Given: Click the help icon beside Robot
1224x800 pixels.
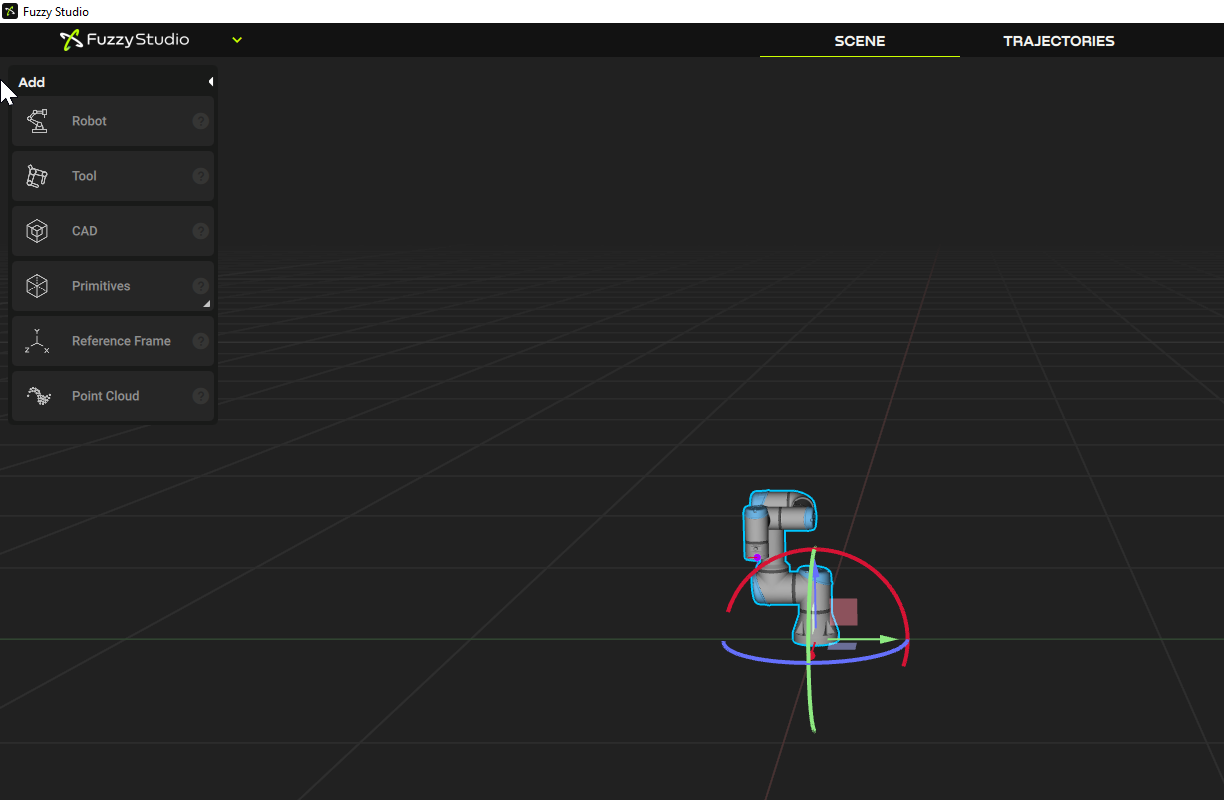Looking at the screenshot, I should click(x=200, y=120).
